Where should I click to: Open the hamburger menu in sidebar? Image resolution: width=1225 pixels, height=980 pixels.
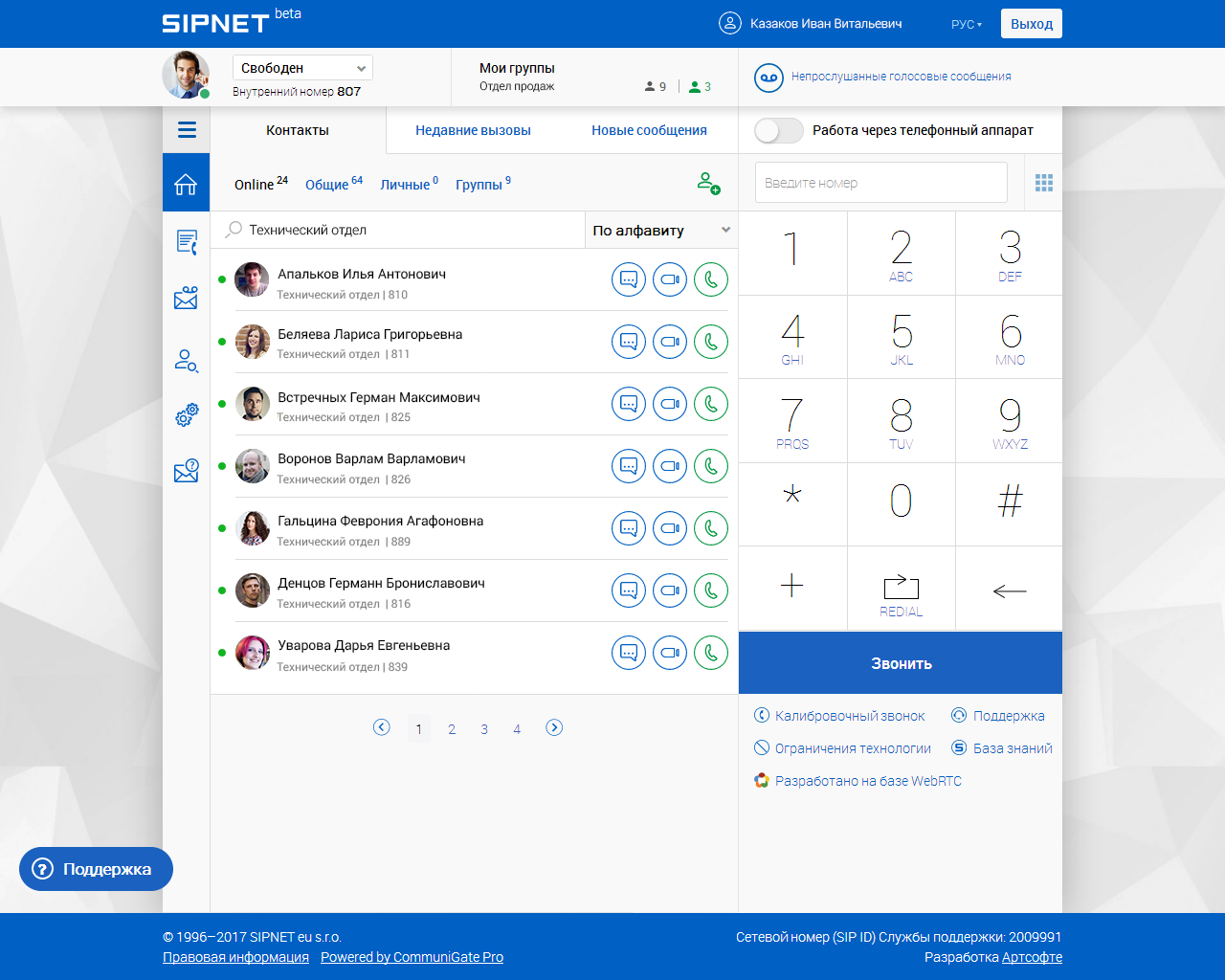point(187,130)
